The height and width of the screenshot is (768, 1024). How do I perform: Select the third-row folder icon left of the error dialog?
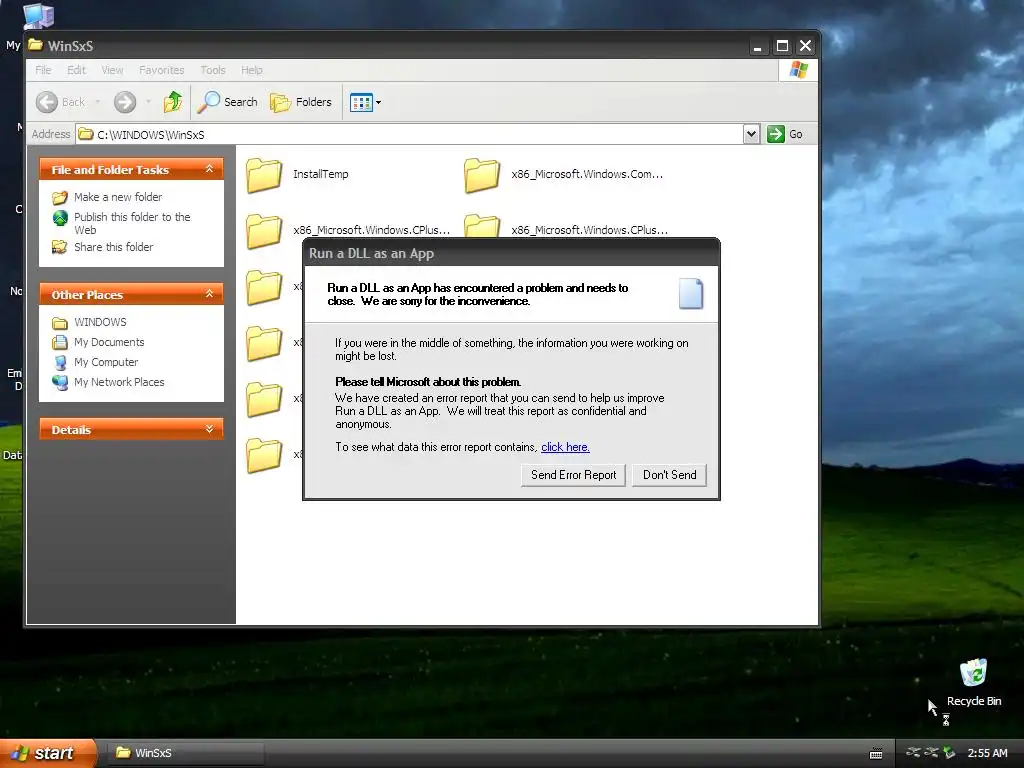(x=264, y=287)
